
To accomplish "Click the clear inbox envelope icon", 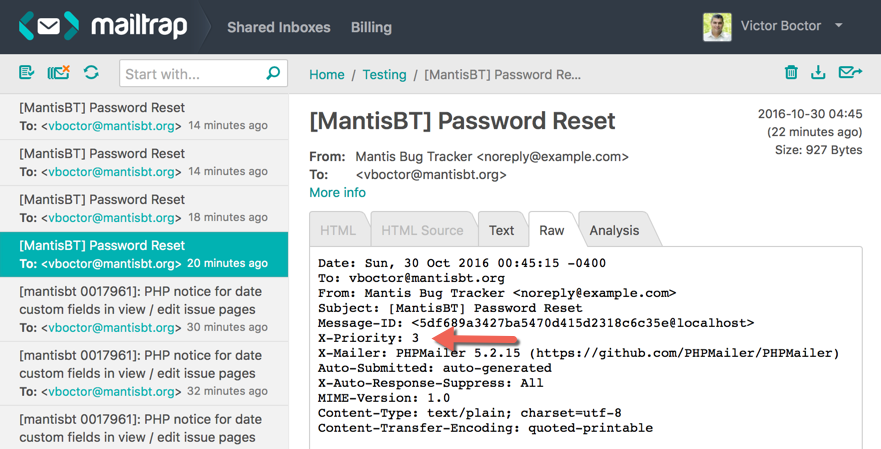I will coord(59,73).
